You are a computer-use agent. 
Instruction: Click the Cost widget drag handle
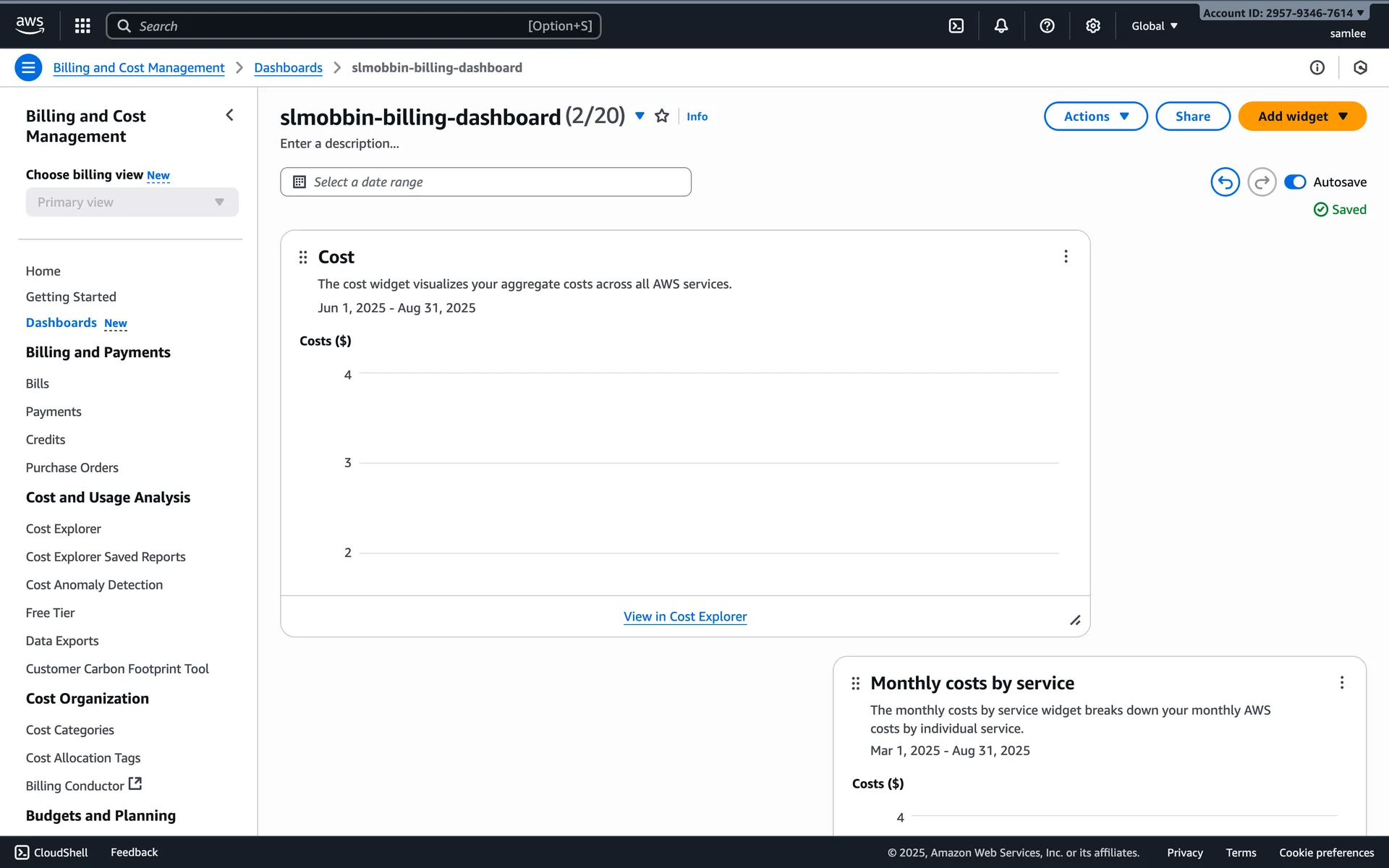[303, 258]
